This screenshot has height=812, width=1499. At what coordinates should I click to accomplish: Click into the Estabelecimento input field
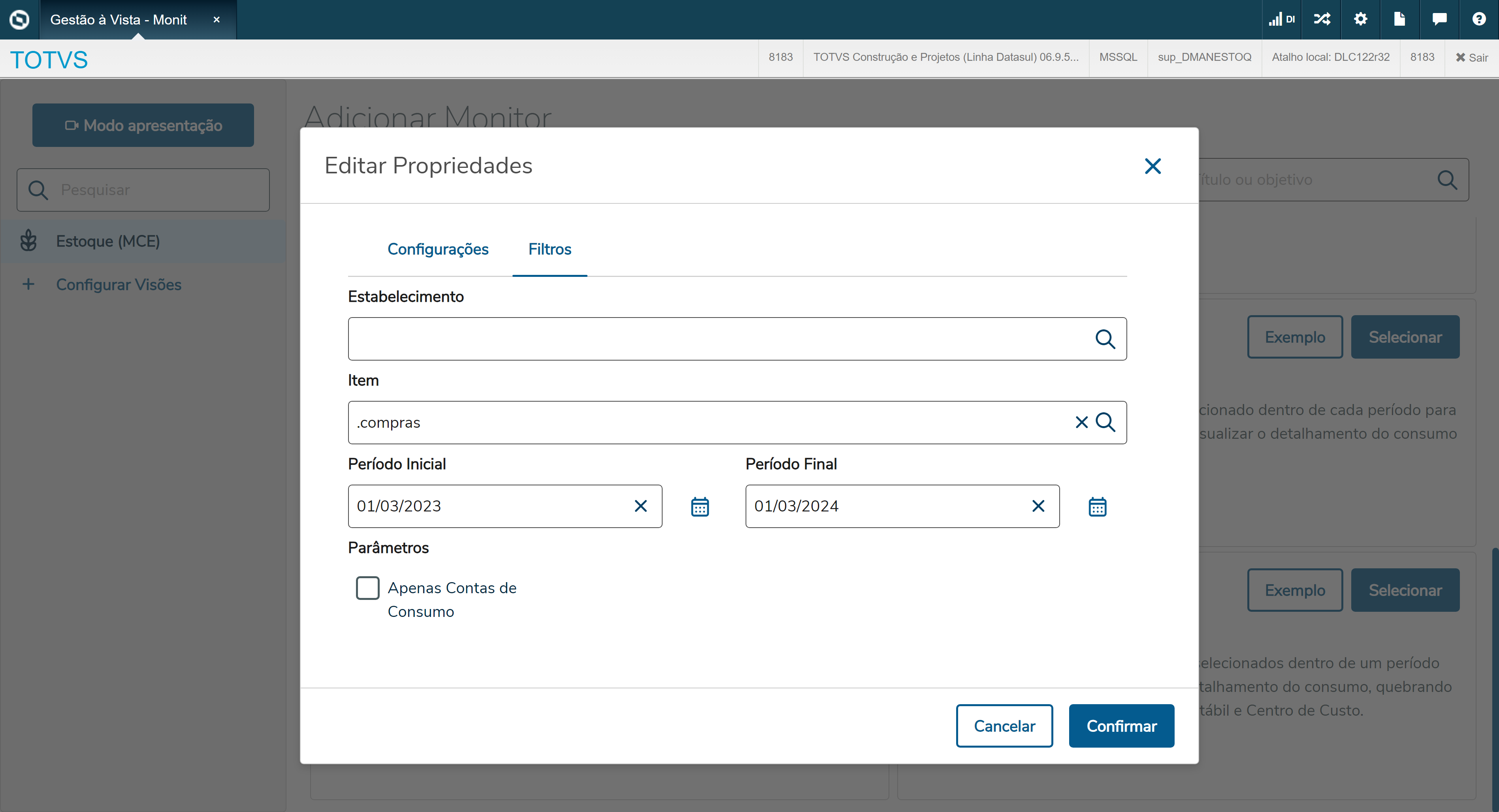[716, 338]
